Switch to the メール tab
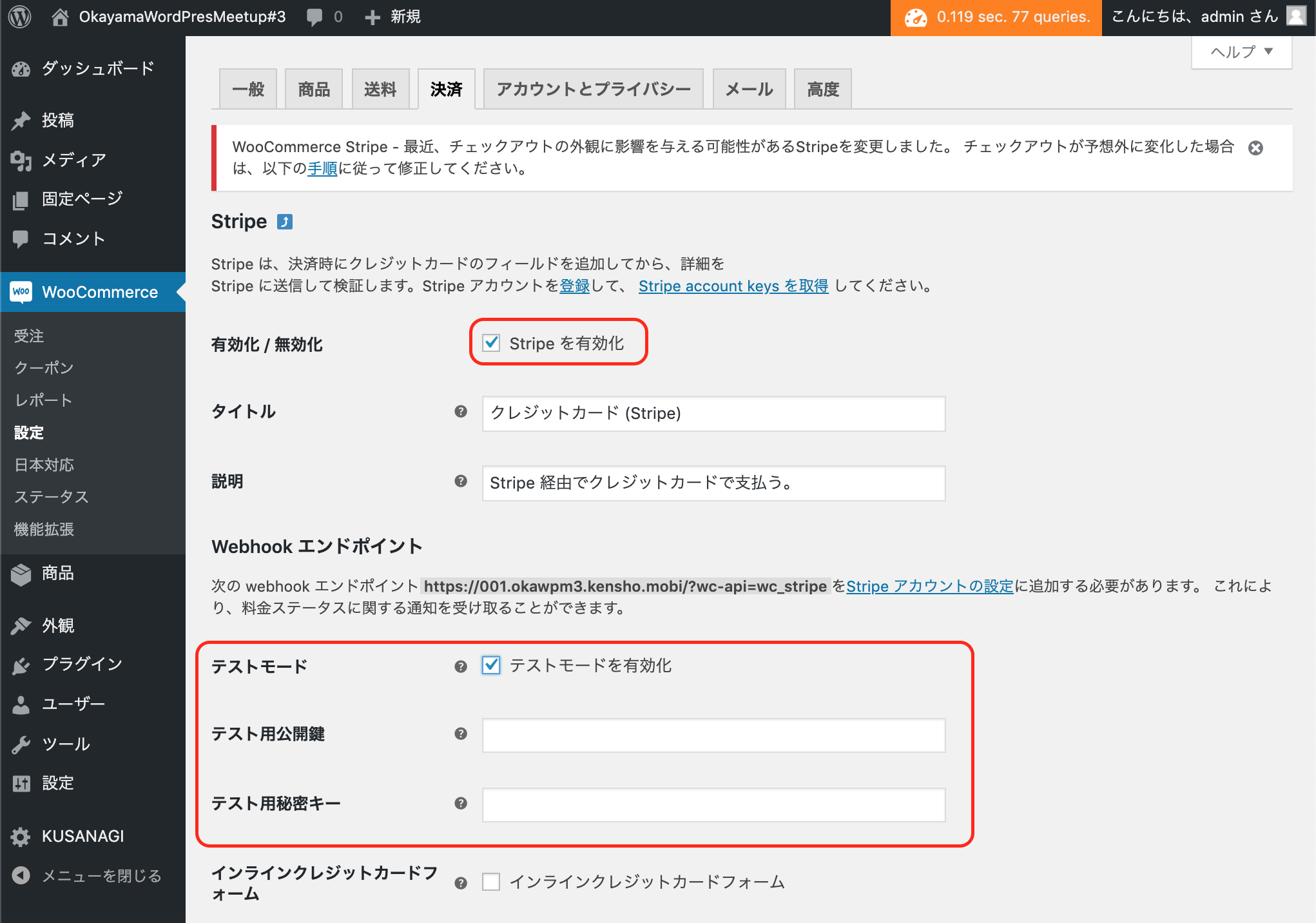This screenshot has width=1316, height=923. click(748, 88)
